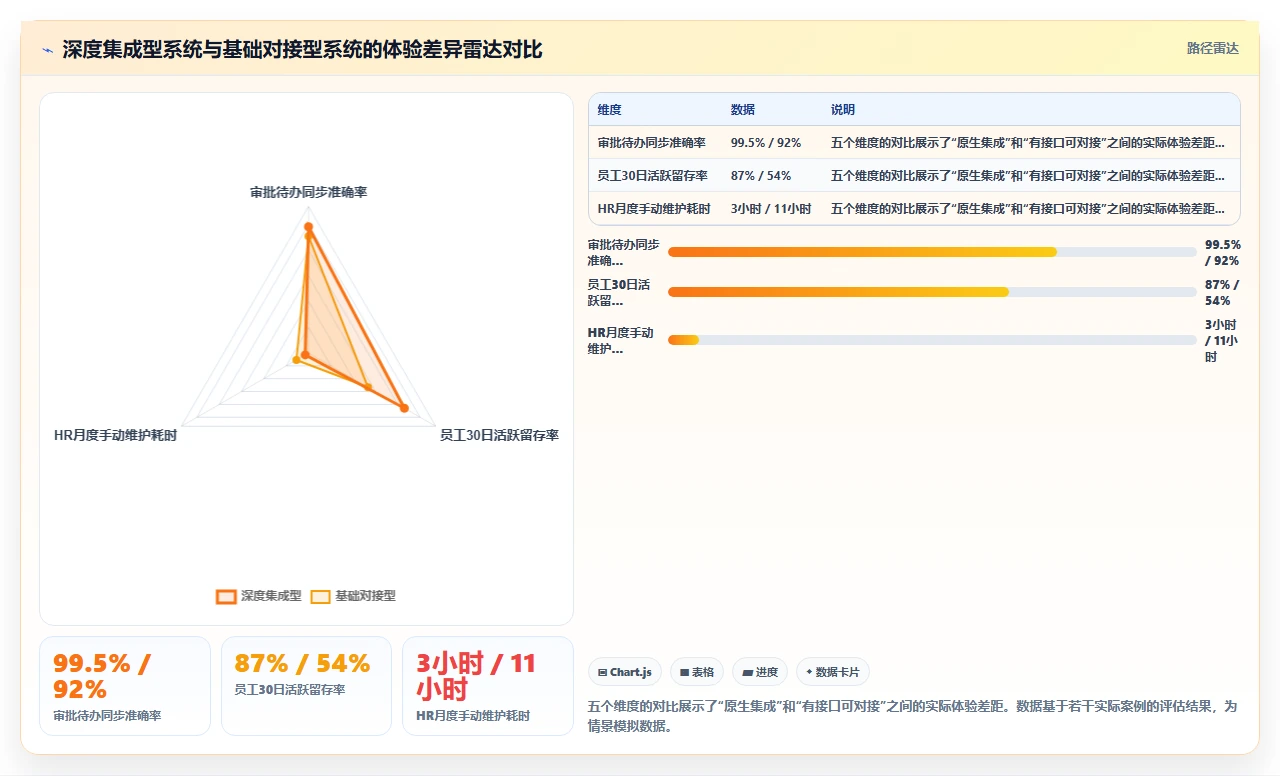Viewport: 1280px width, 776px height.
Task: Click radar axis label 审批待办同步准确率
Action: click(309, 192)
